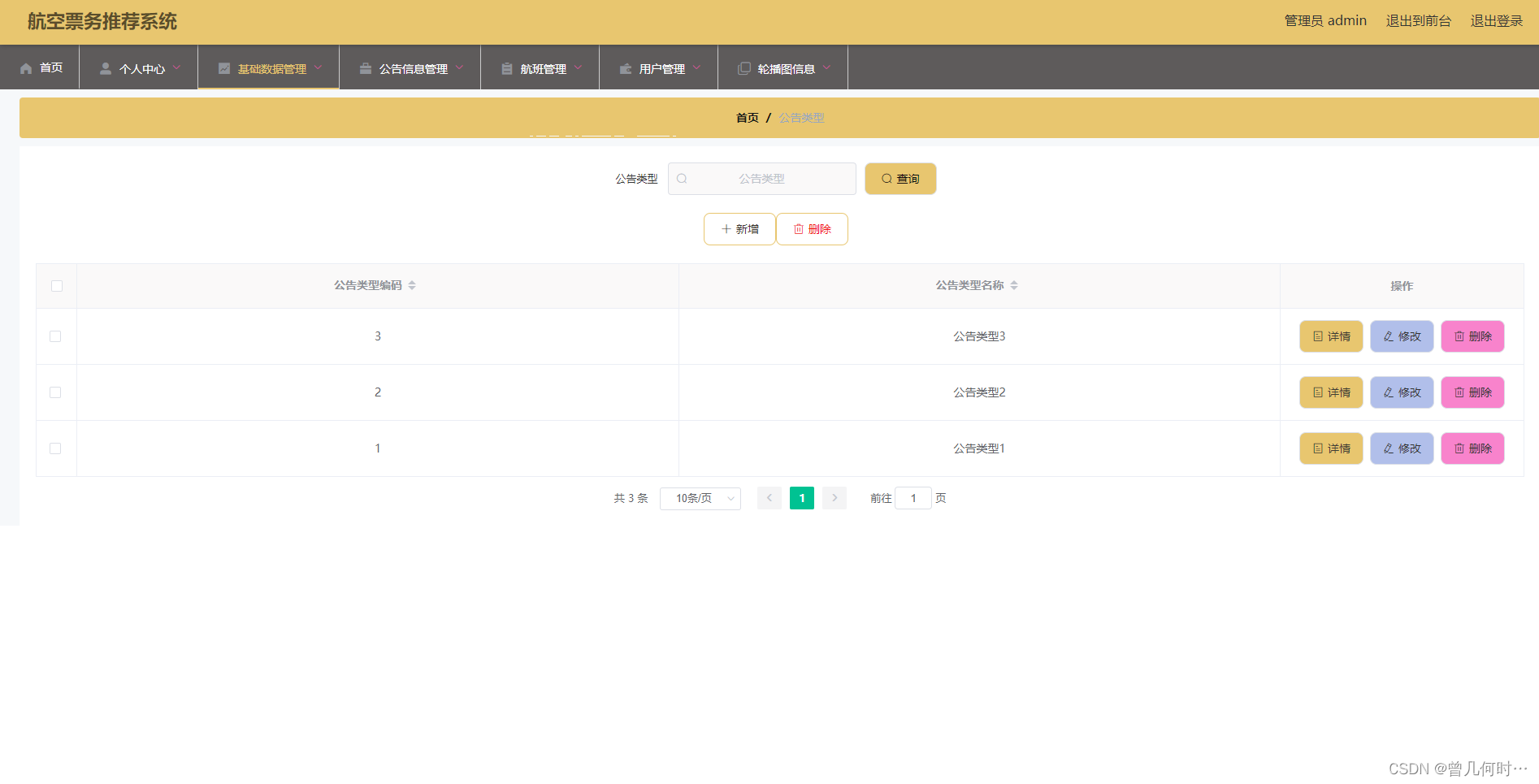The image size is (1539, 784).
Task: Click the copy icon beside 轮播图信息
Action: (x=744, y=68)
